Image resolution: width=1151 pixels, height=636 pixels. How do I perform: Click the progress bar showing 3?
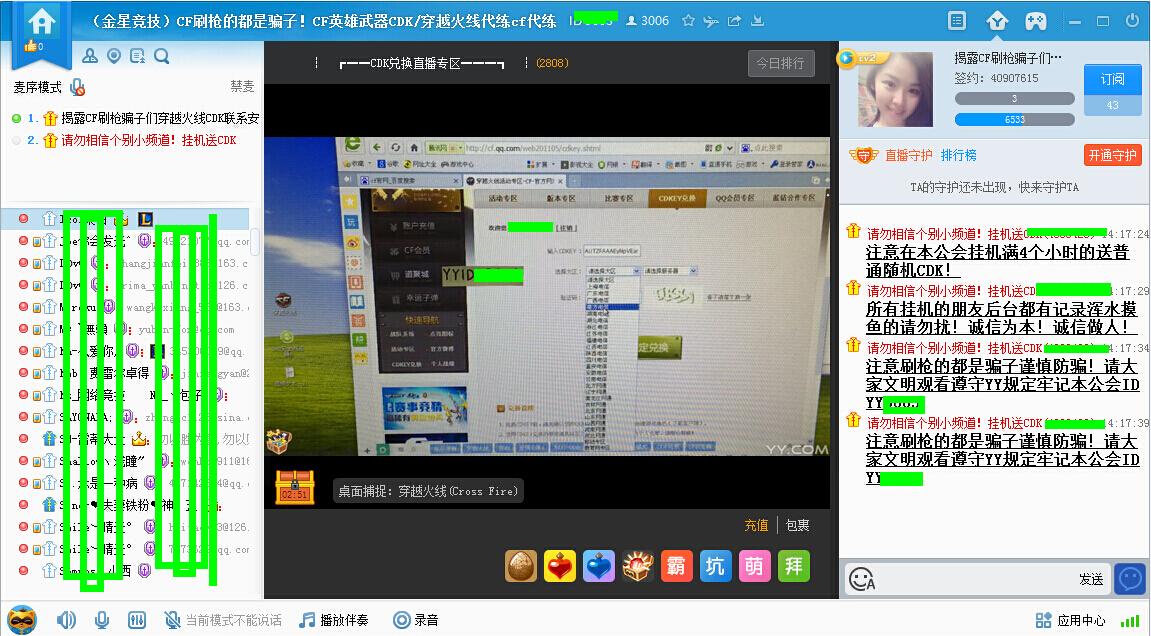click(x=1014, y=98)
